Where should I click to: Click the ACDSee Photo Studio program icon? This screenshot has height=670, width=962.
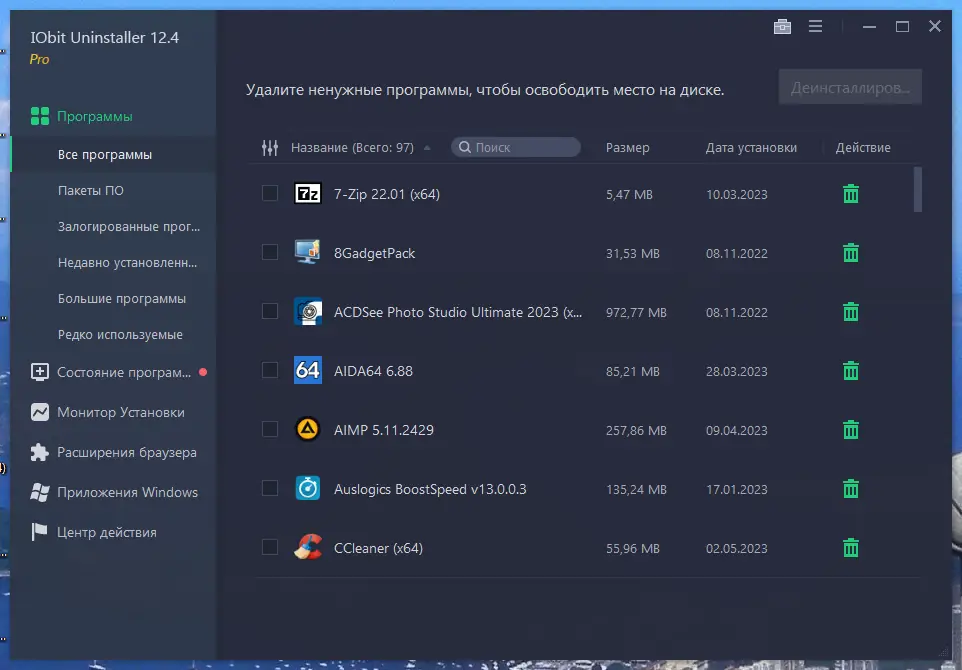307,312
